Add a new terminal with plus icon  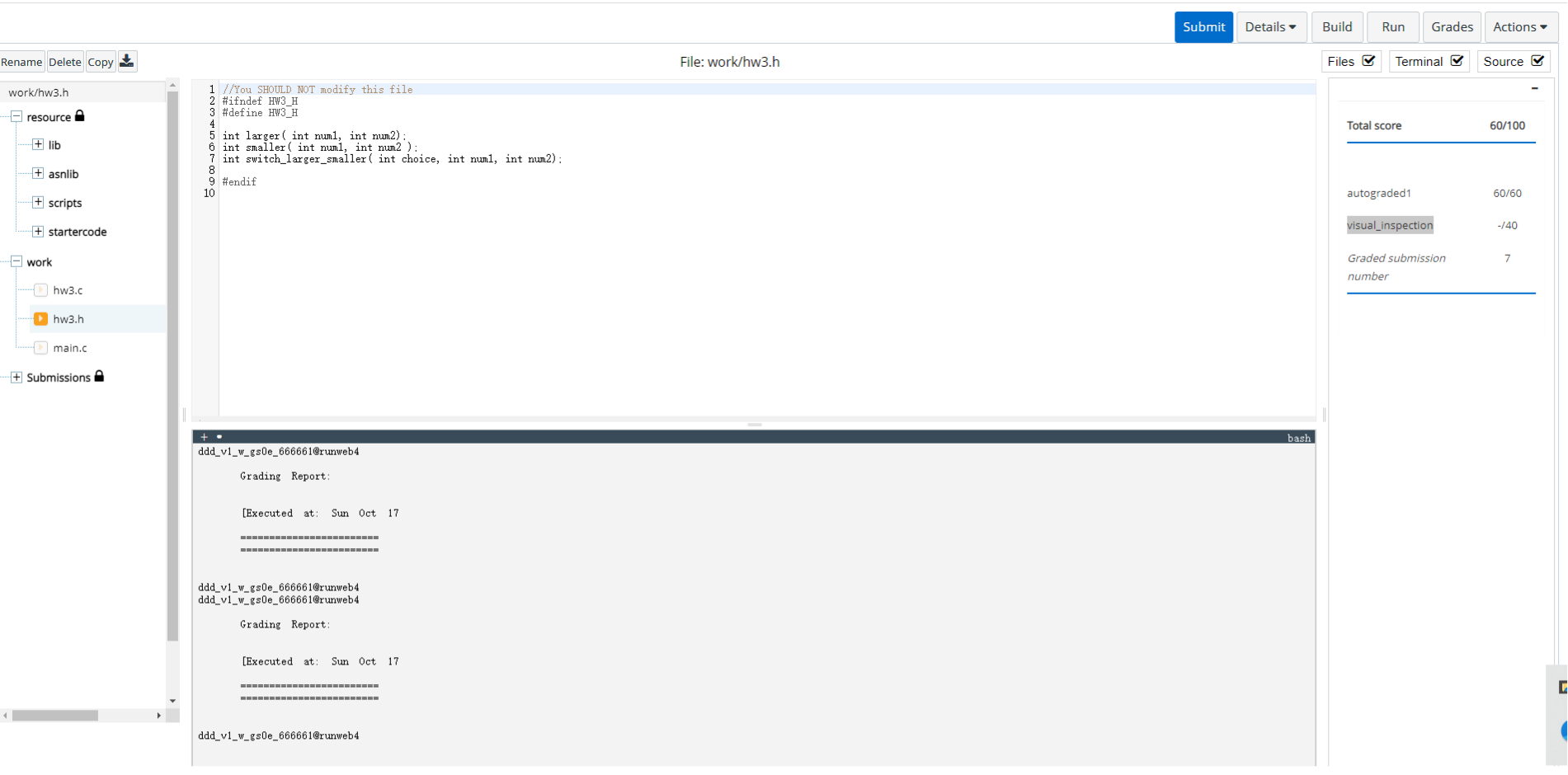click(204, 437)
